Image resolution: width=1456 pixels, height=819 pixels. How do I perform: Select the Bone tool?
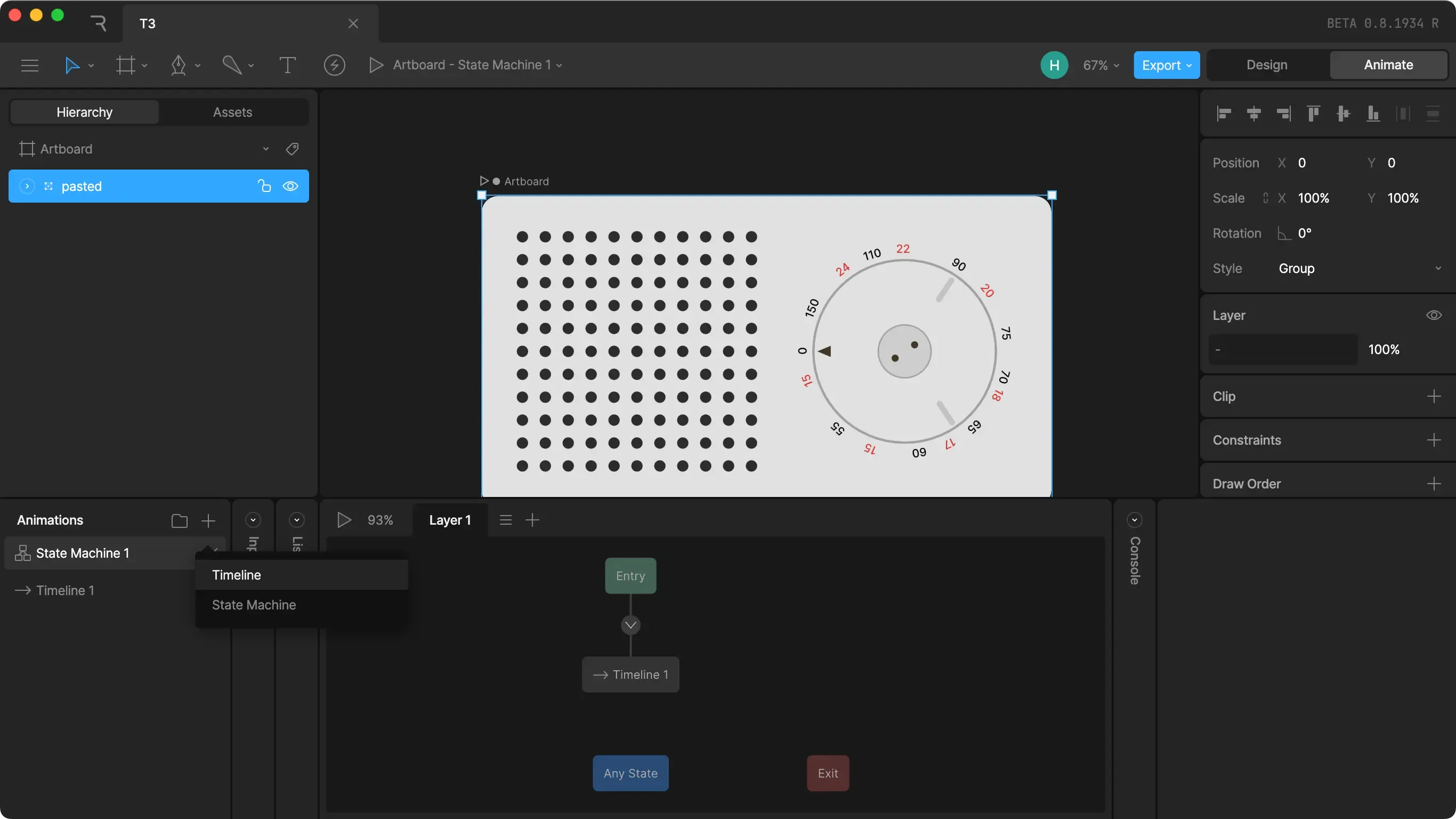pos(232,65)
